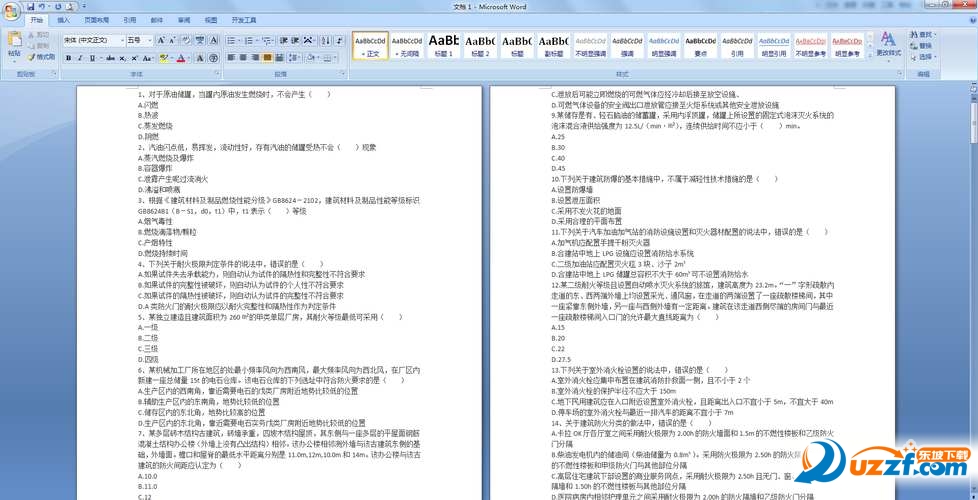978x500 pixels.
Task: Show or hide paragraph marks
Action: 339,41
